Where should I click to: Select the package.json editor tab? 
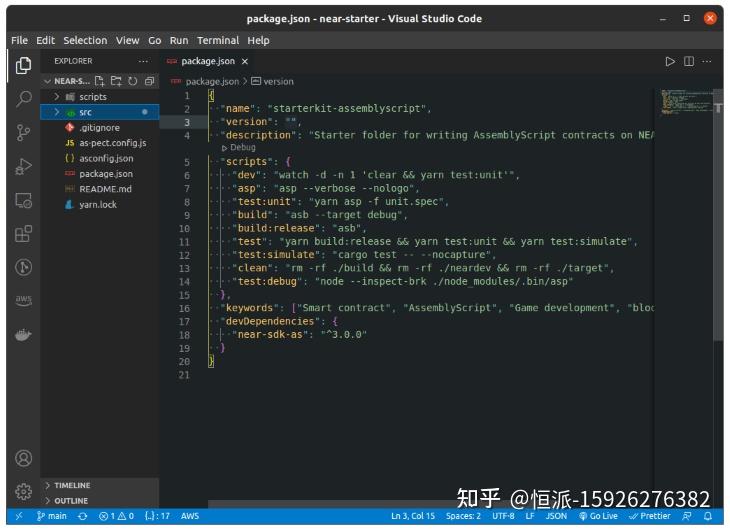tap(208, 61)
